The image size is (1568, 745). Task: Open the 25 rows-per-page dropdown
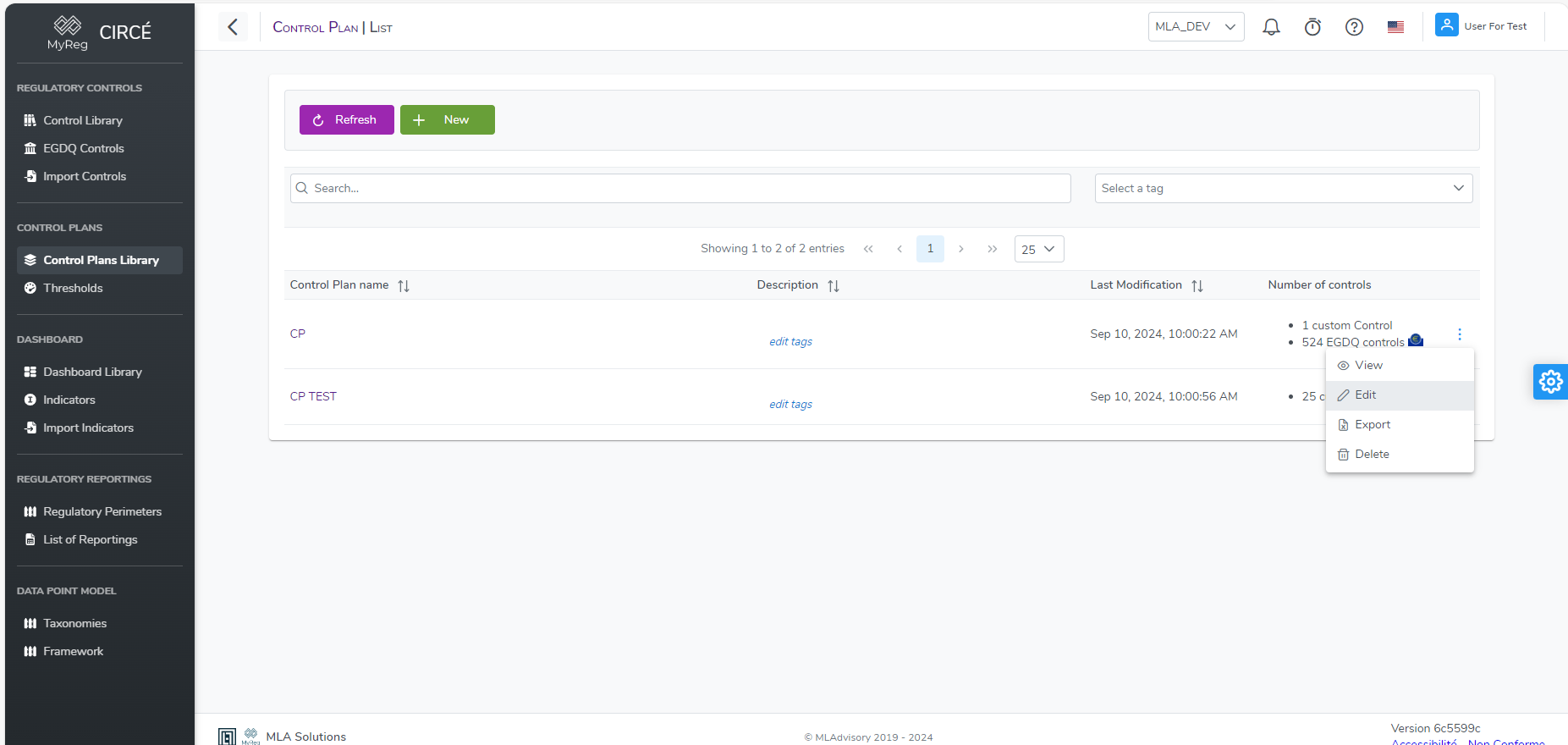point(1038,249)
